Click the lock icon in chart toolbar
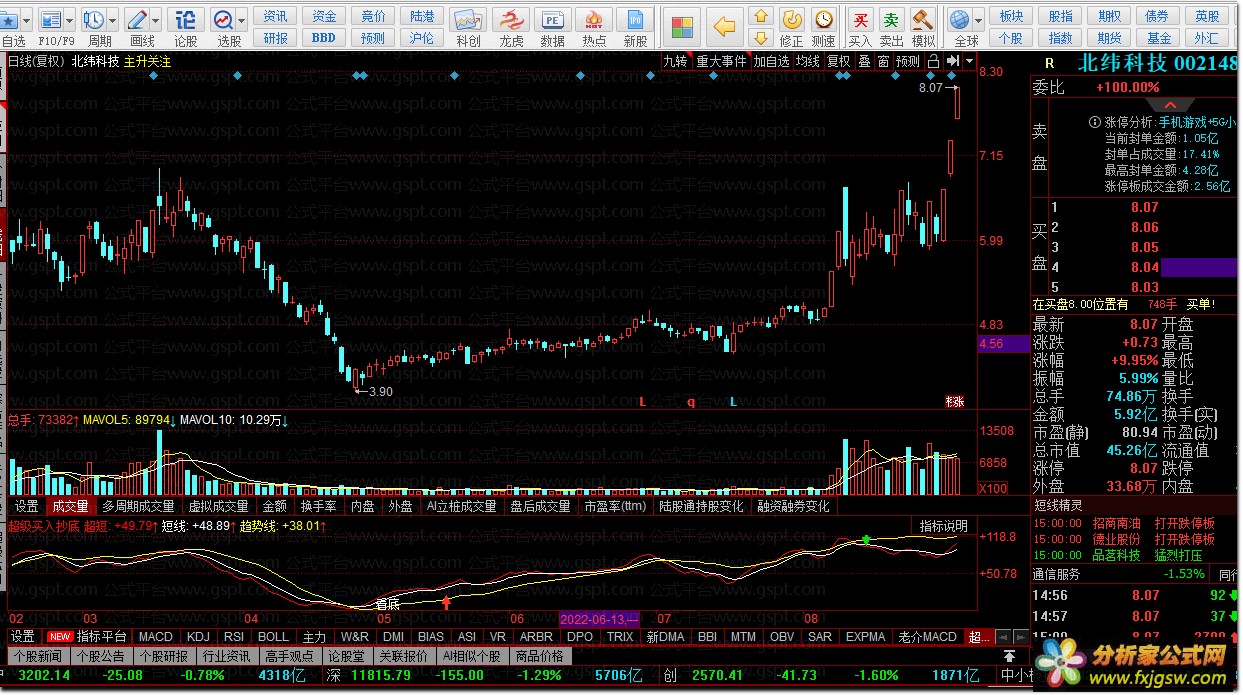Viewport: 1243px width, 695px height. (x=933, y=61)
